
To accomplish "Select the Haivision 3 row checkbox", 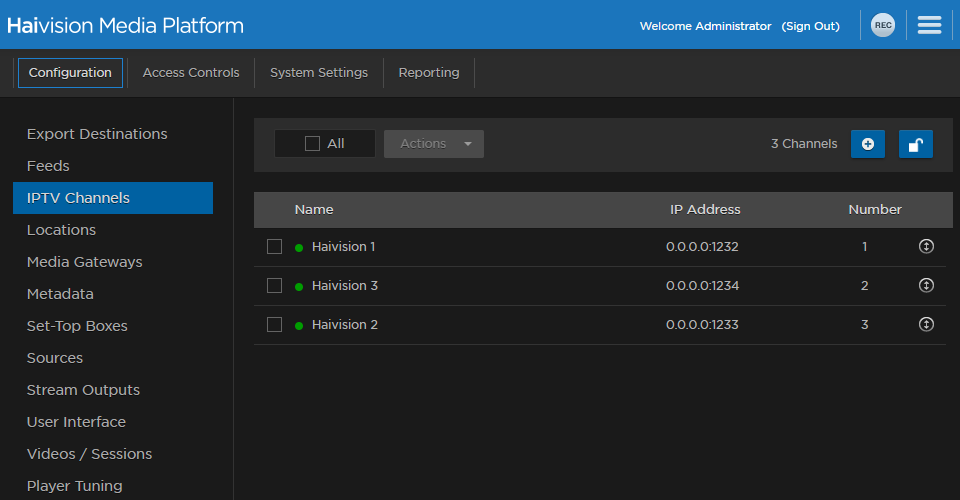I will 274,286.
